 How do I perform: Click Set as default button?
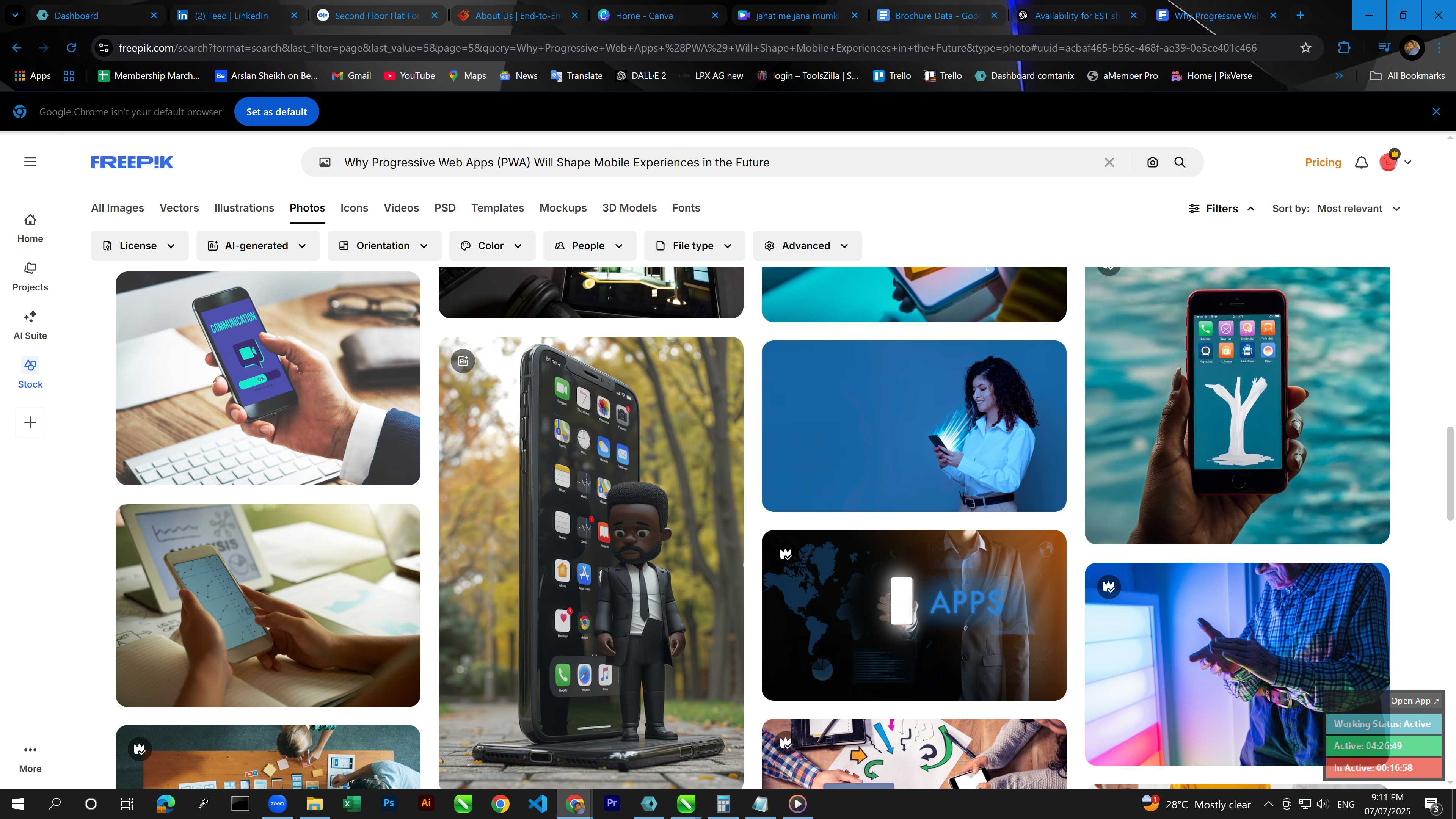tap(276, 111)
